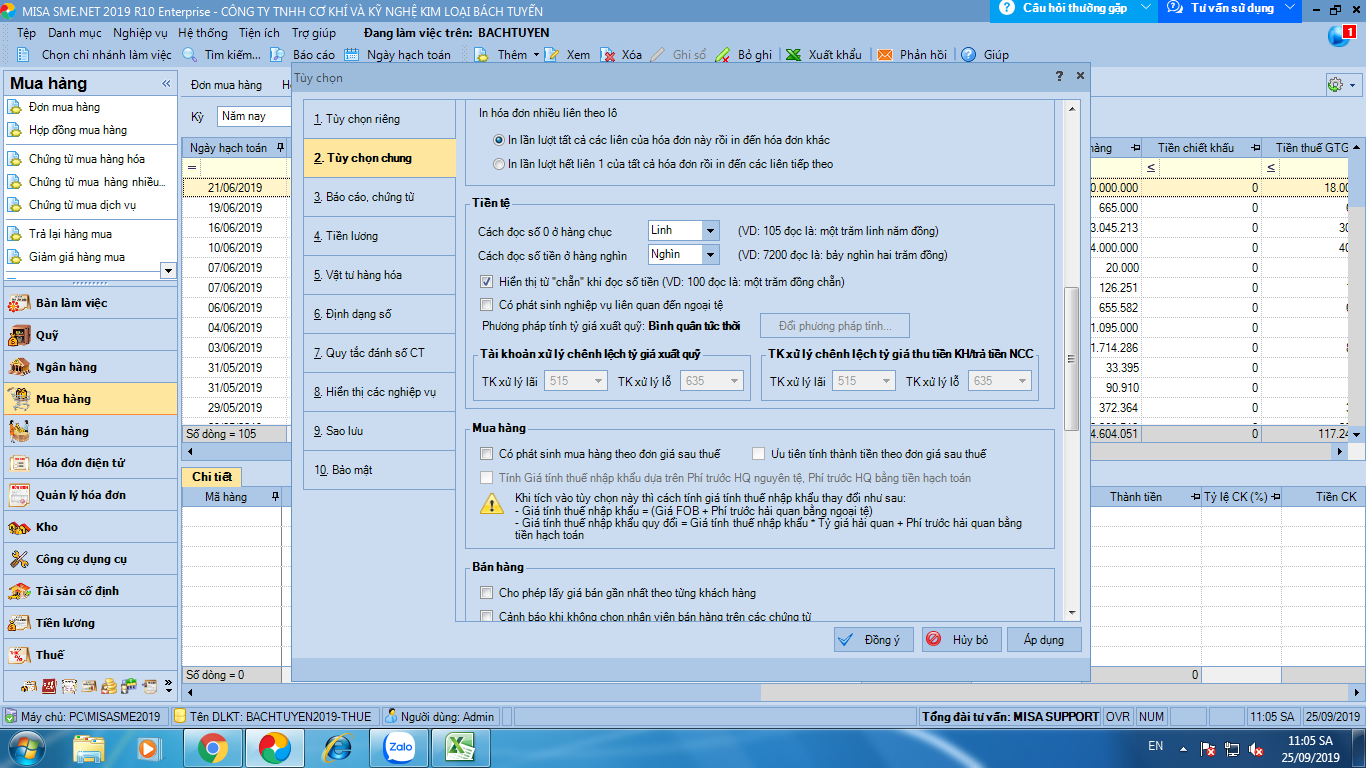Click the Xóa delete toolbar icon

coord(608,55)
